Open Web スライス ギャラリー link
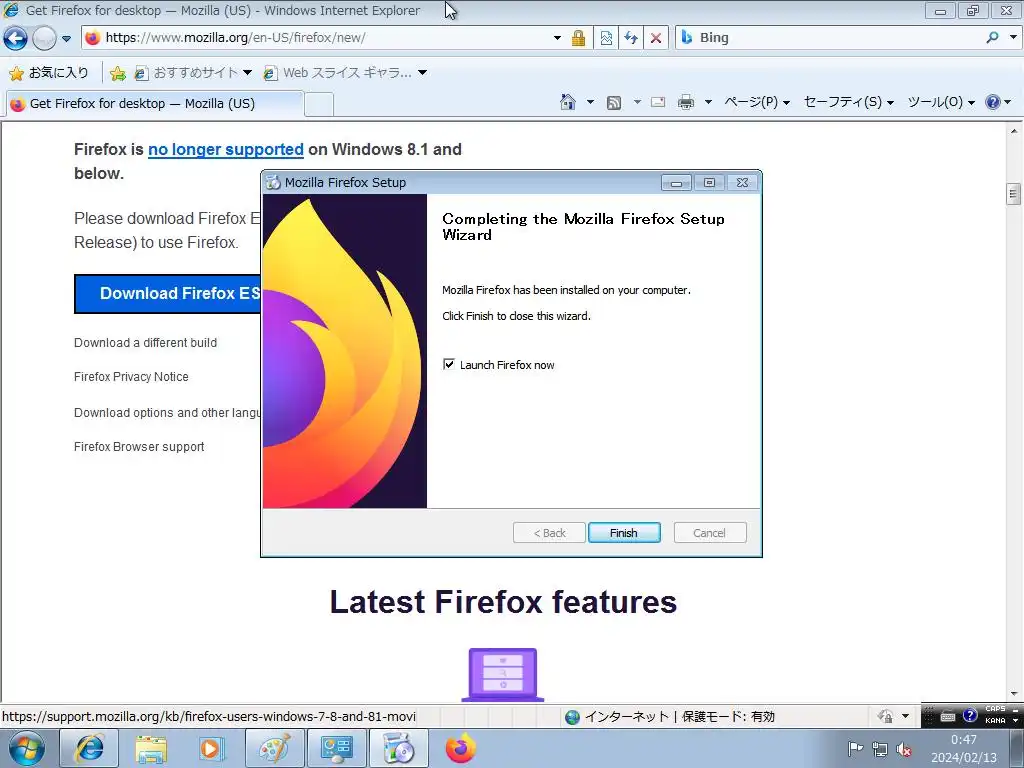The height and width of the screenshot is (768, 1024). click(338, 72)
